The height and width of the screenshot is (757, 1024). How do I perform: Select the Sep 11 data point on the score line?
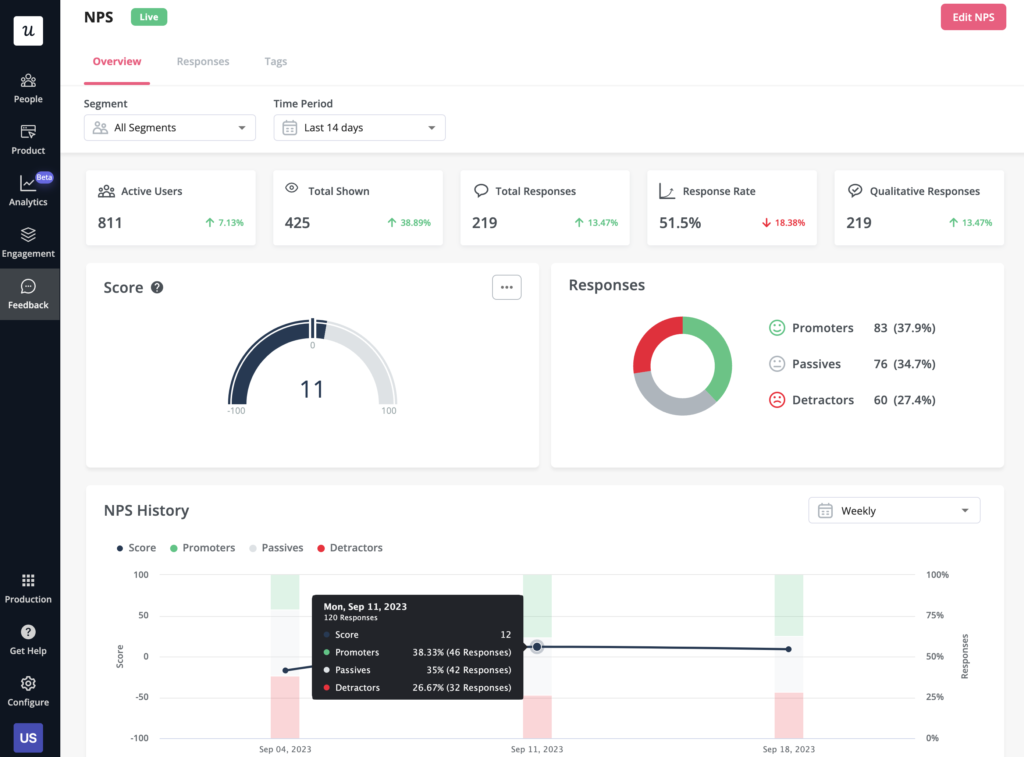(537, 647)
